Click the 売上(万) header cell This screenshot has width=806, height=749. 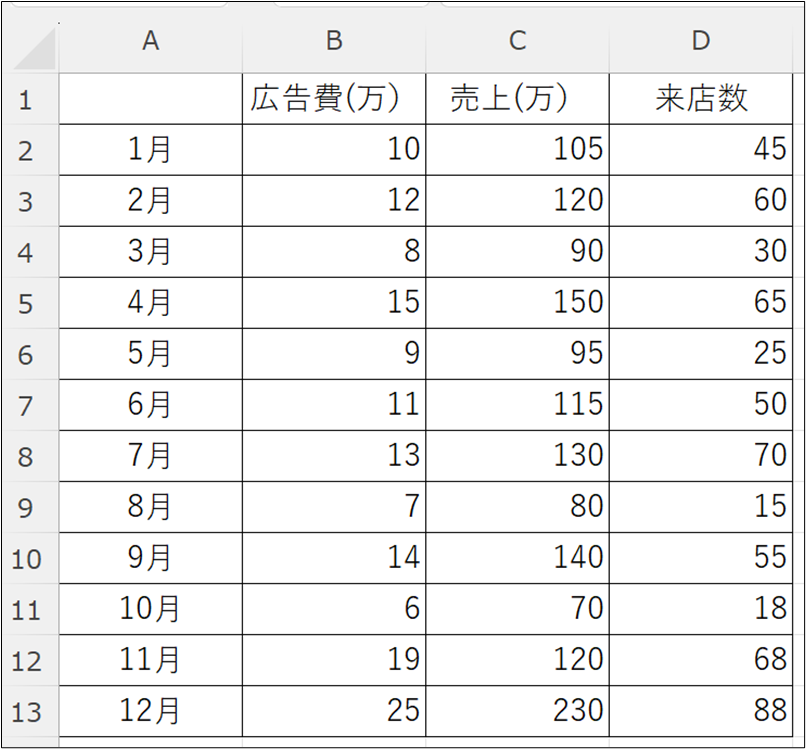click(x=517, y=99)
